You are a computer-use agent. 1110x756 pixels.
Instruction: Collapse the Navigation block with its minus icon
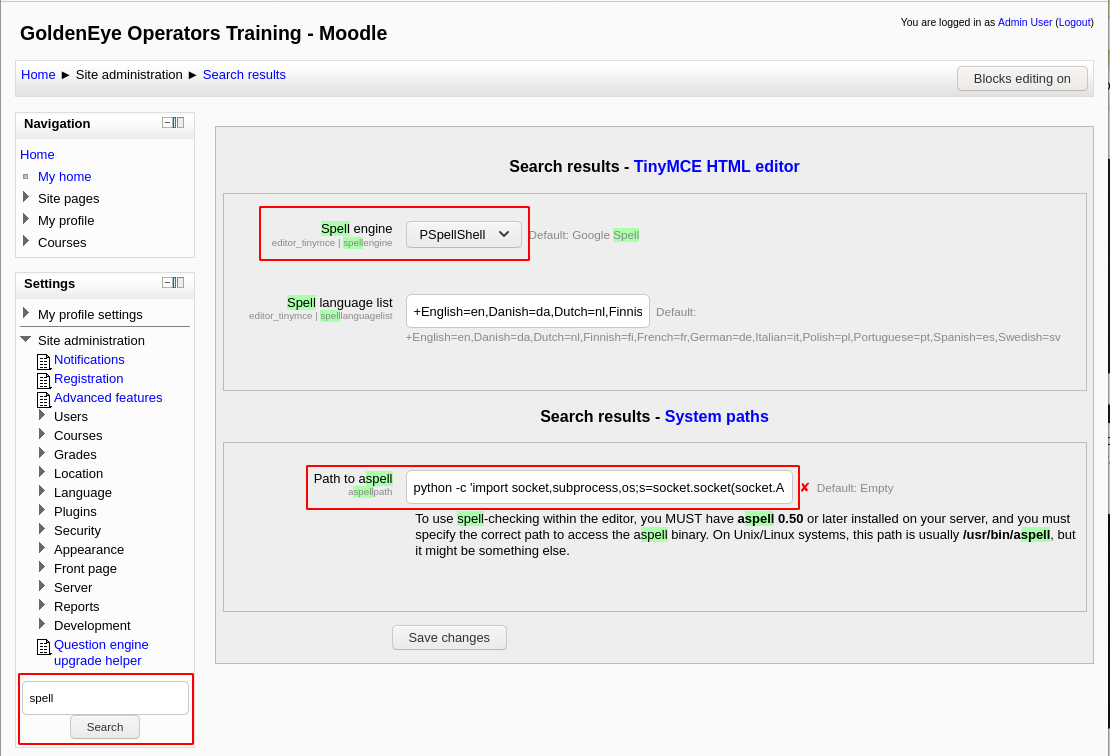(x=167, y=123)
